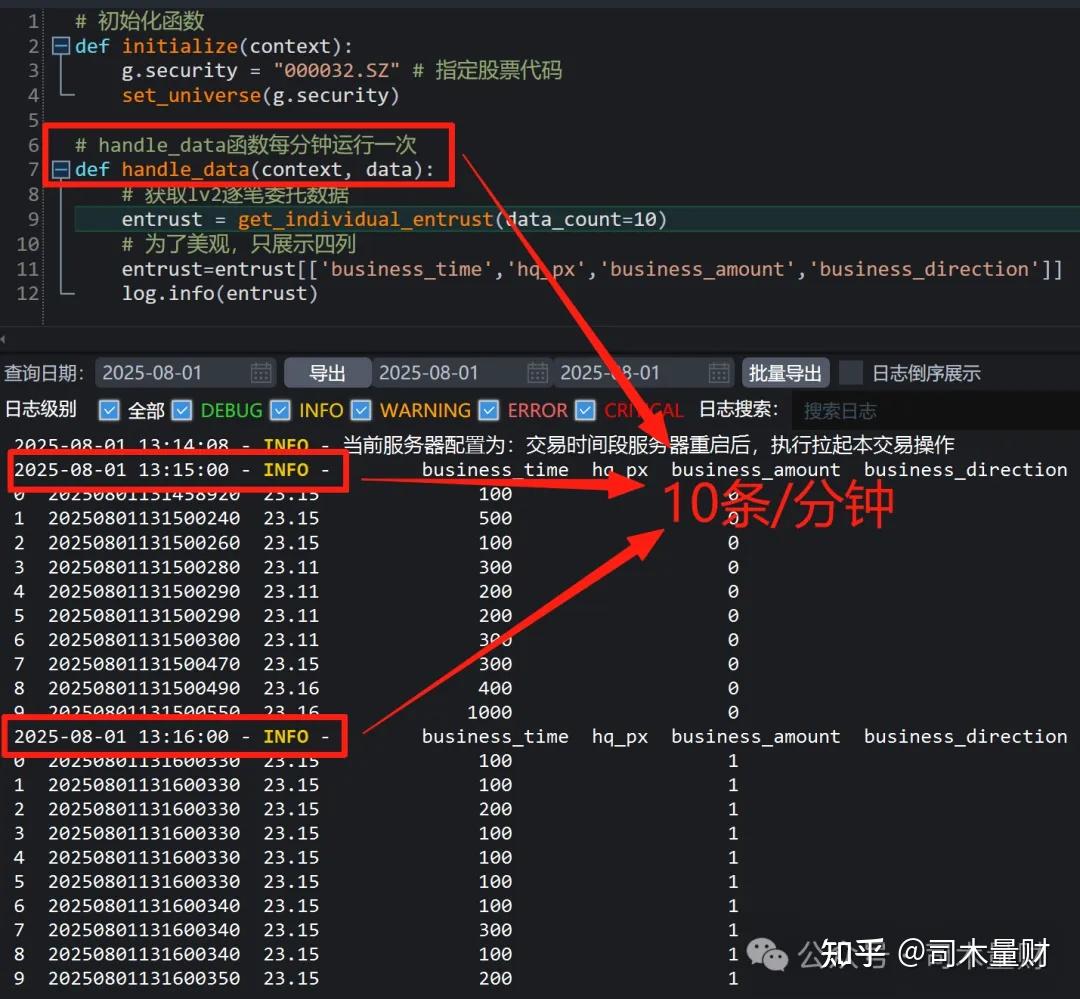The image size is (1080, 999).
Task: Uncheck the ERROR log level filter
Action: pos(489,410)
